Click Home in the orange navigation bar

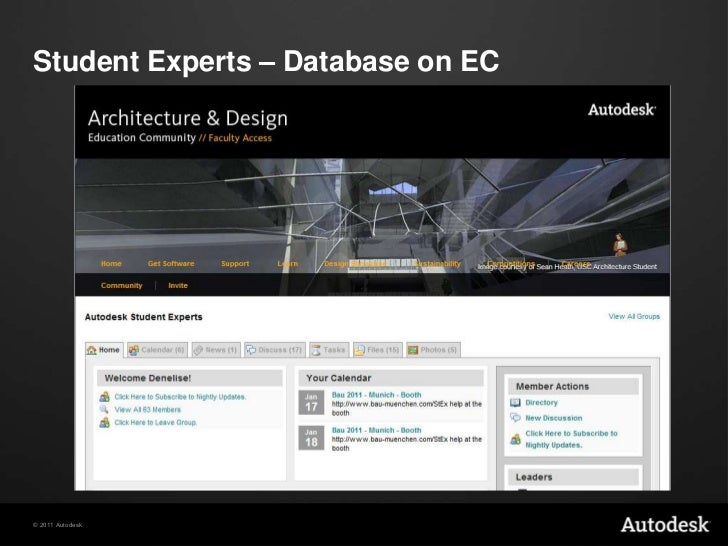pos(111,264)
